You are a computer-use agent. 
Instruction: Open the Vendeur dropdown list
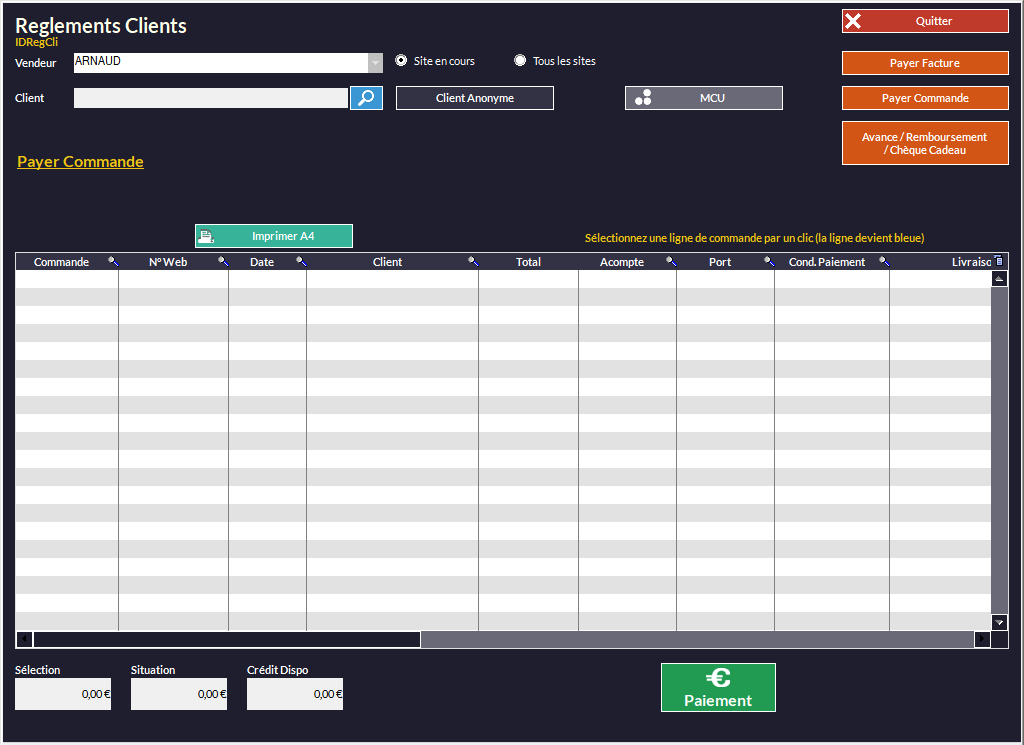(375, 63)
